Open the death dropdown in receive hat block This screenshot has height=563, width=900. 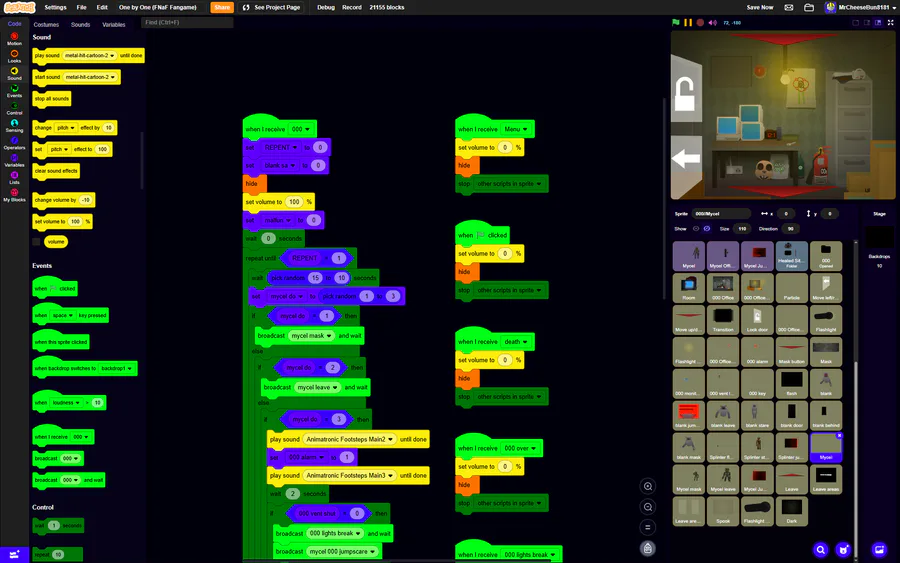tap(515, 341)
